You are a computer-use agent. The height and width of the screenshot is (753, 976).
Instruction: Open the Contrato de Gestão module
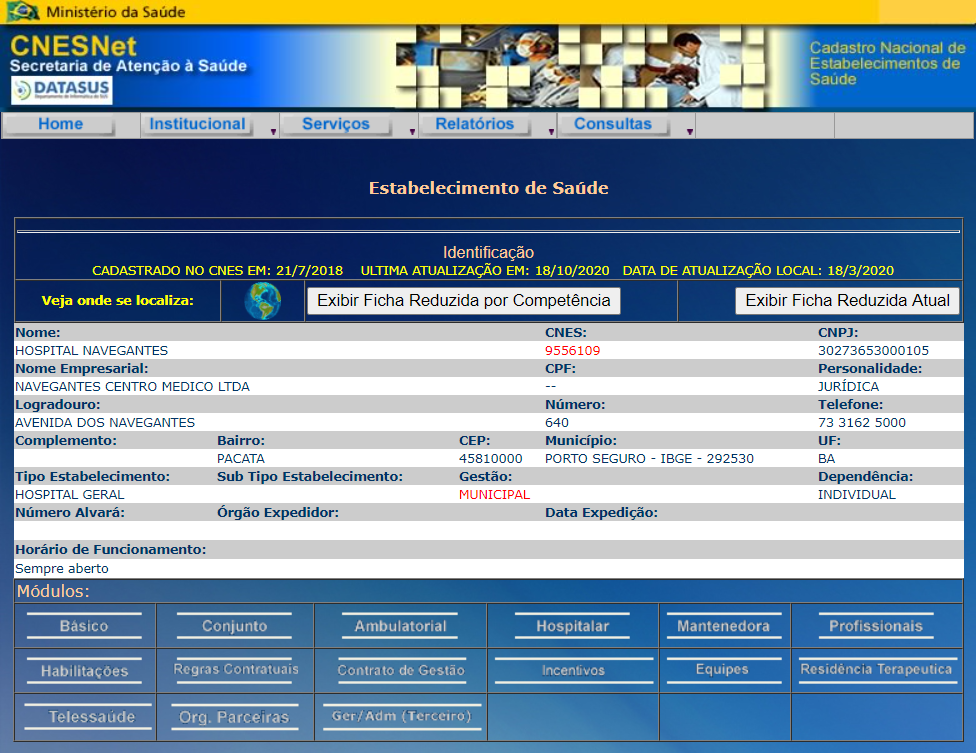coord(401,670)
